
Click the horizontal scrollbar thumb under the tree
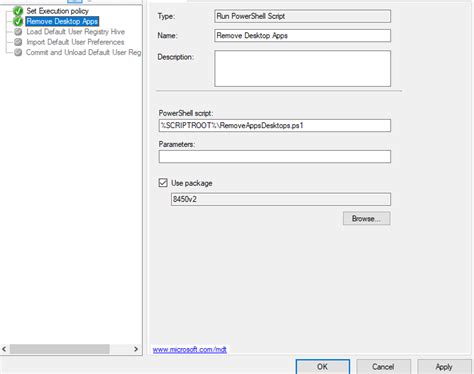59,349
